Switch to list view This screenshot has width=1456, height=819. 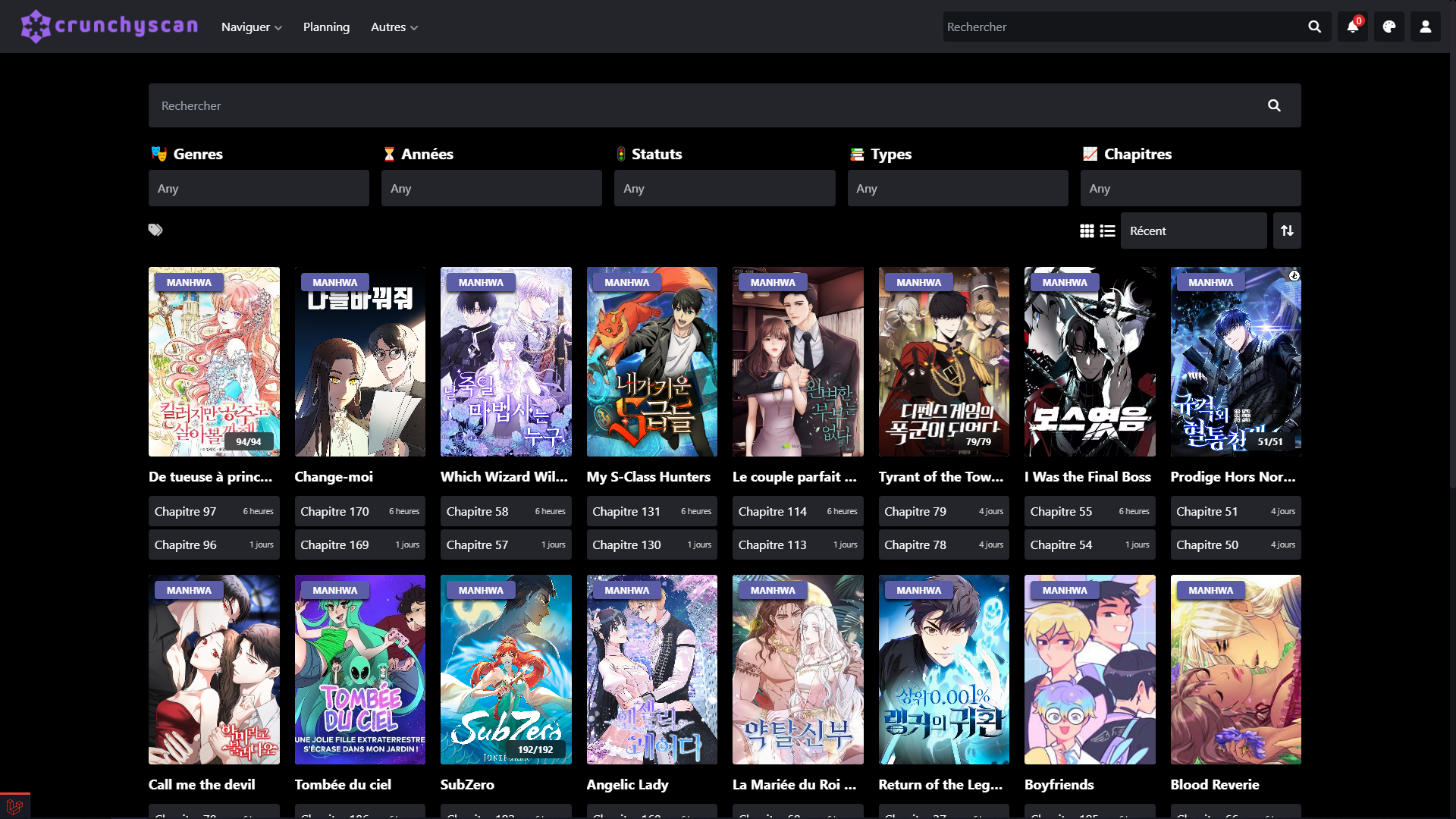[x=1107, y=231]
